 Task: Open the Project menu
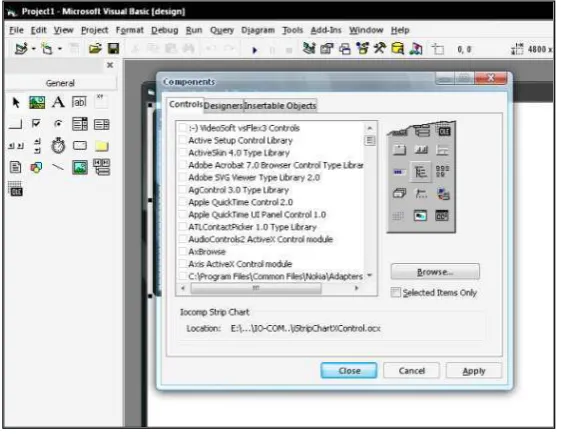[94, 30]
